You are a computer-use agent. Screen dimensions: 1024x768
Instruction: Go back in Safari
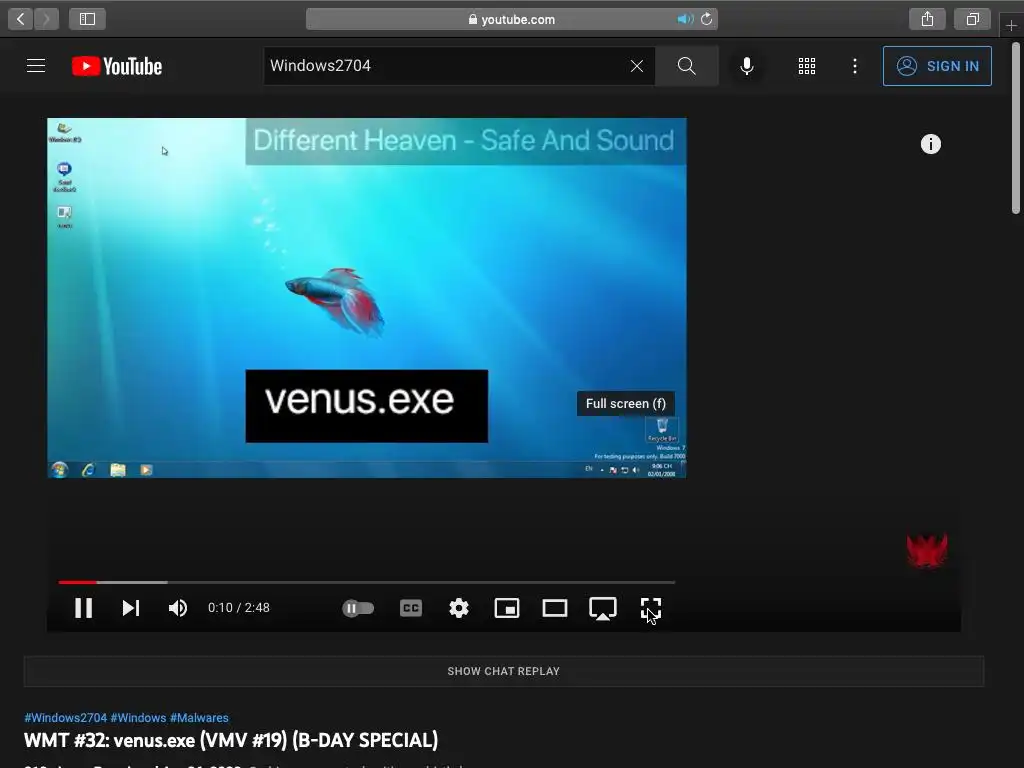[20, 19]
